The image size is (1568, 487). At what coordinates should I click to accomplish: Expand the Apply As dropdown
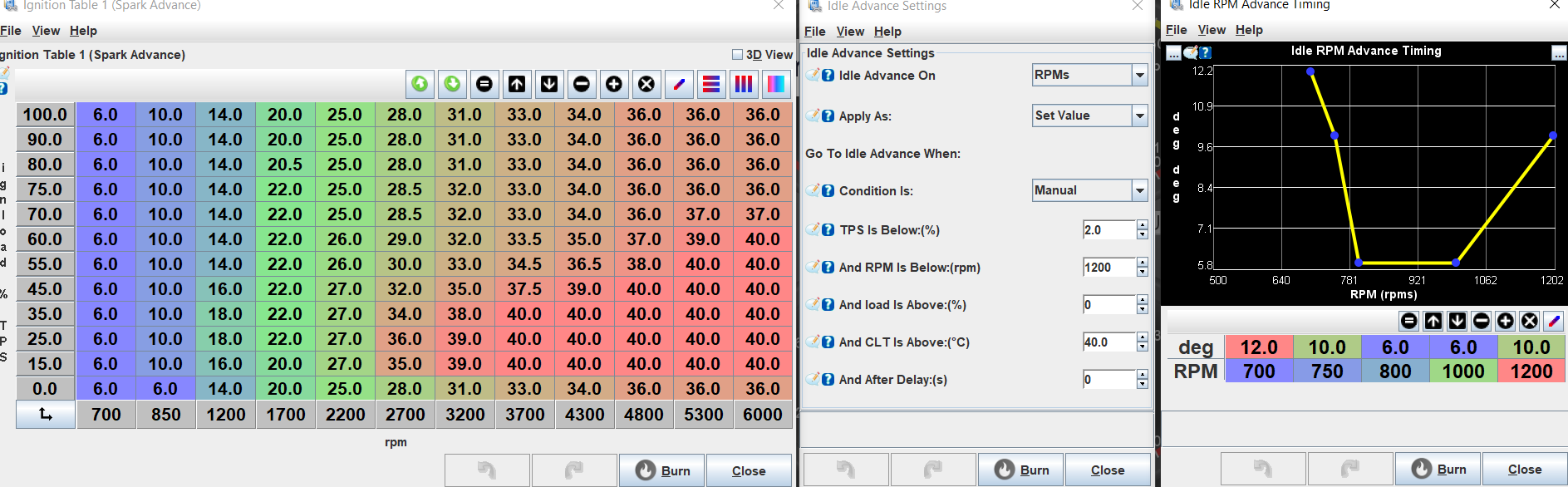pyautogui.click(x=1139, y=116)
